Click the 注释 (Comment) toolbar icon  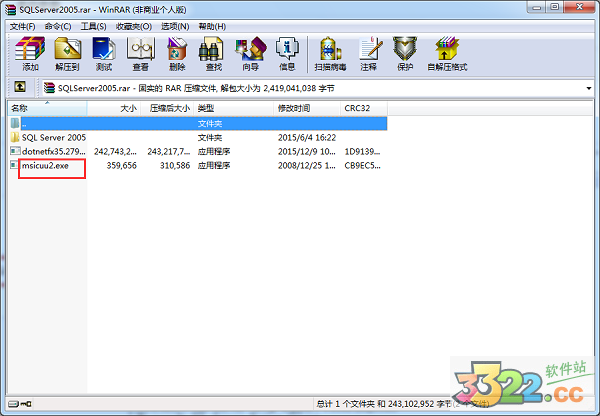[370, 49]
